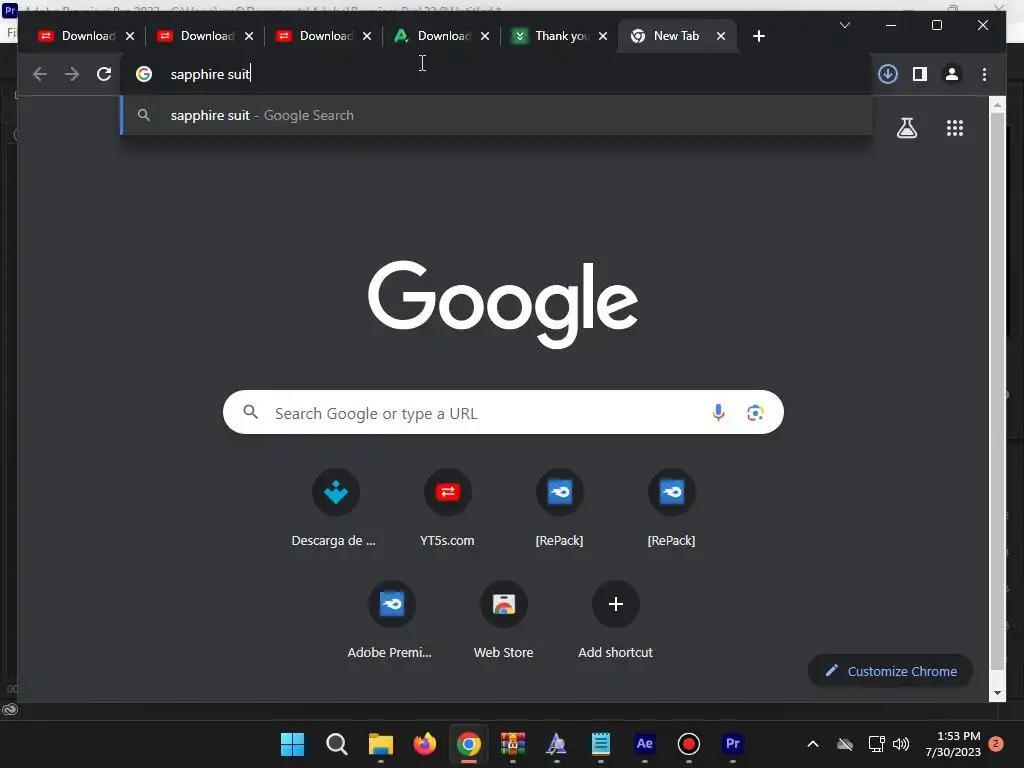This screenshot has height=768, width=1024.
Task: Open File Explorer from the taskbar
Action: (381, 744)
